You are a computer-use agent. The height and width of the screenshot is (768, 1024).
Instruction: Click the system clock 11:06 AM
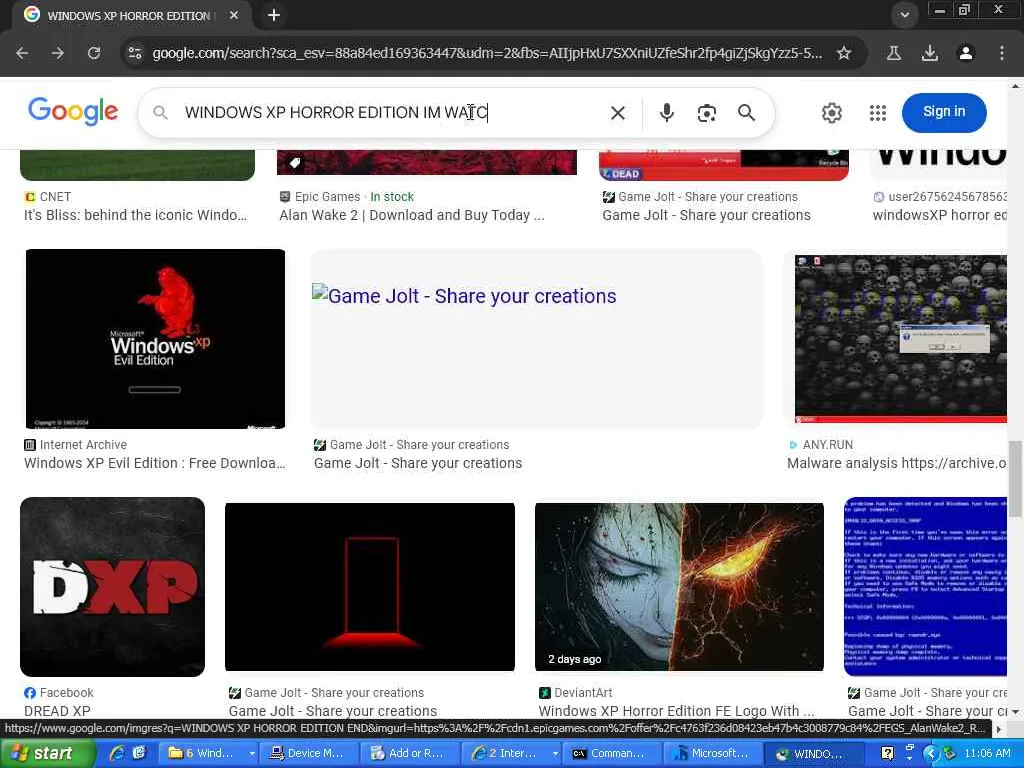(987, 754)
